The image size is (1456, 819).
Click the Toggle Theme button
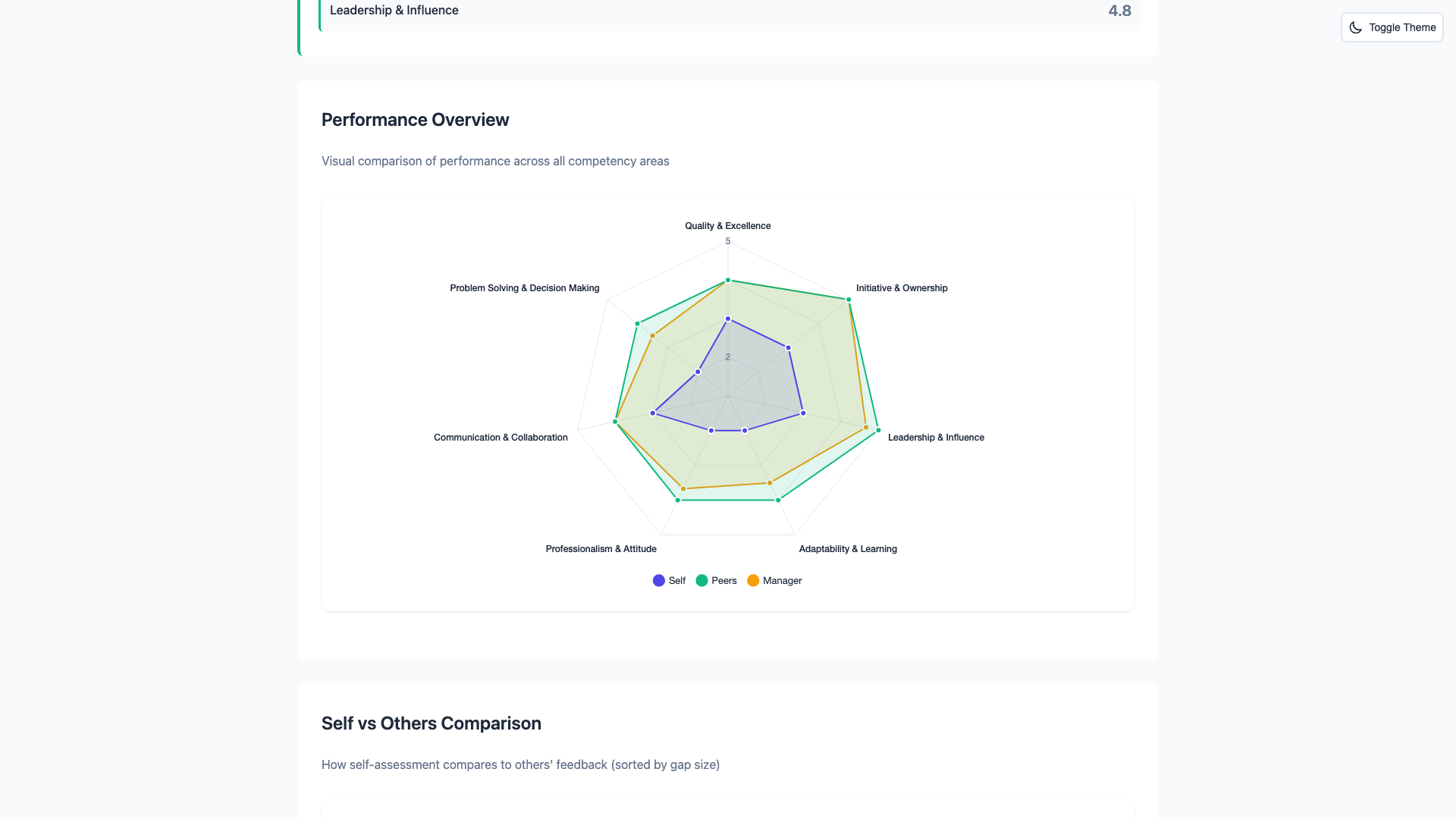[x=1392, y=27]
